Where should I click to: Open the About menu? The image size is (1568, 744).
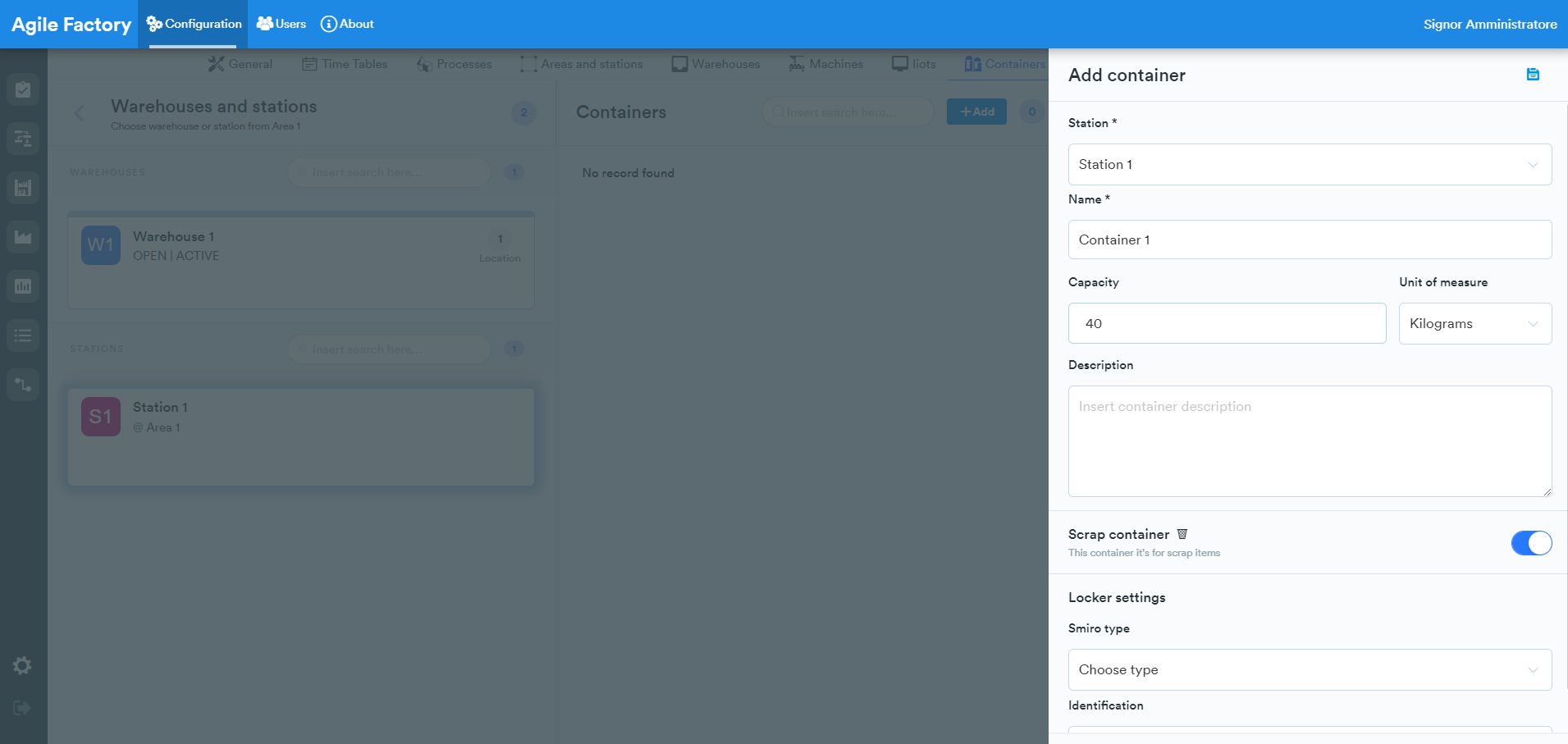point(347,24)
